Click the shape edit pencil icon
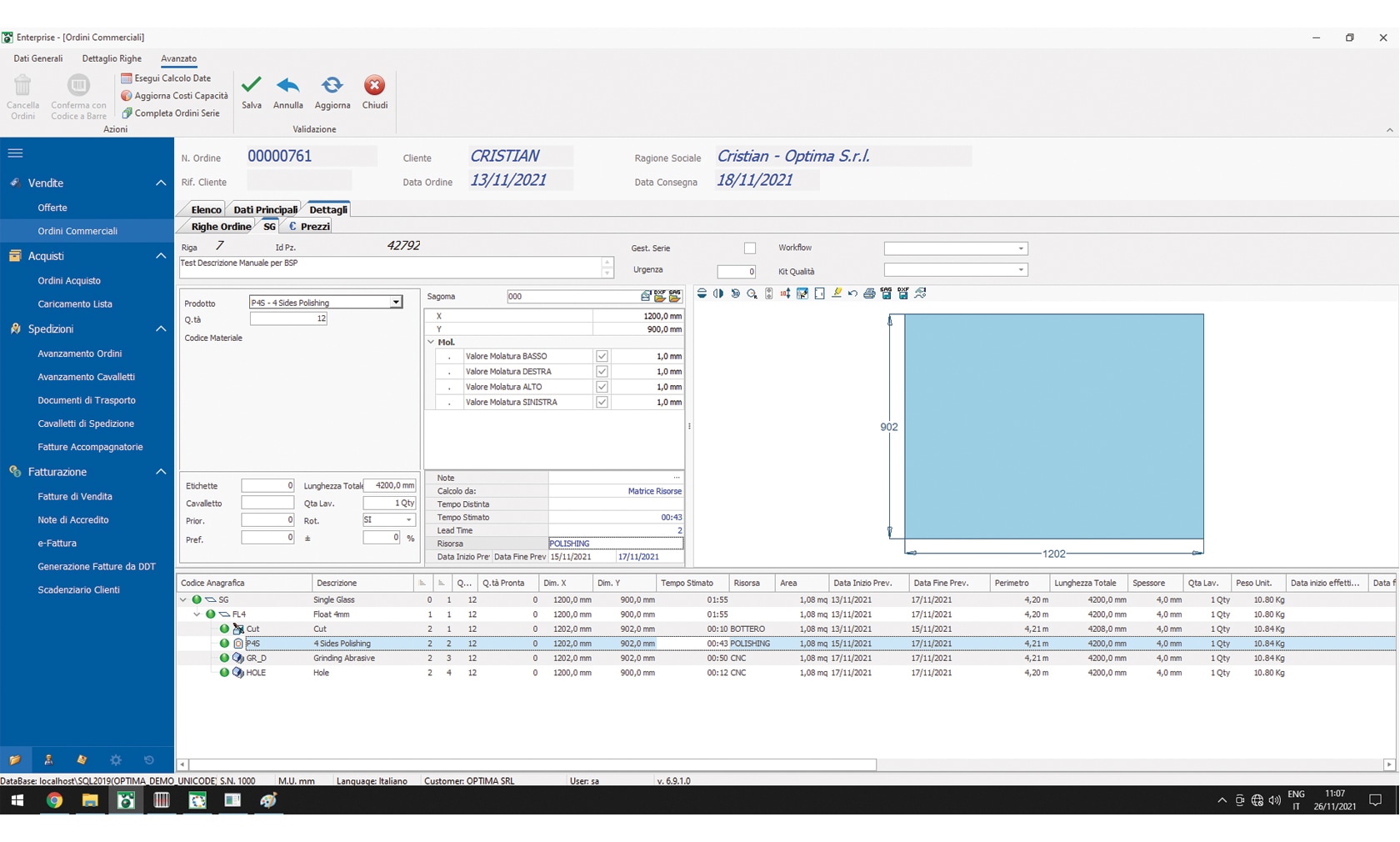 (x=802, y=293)
